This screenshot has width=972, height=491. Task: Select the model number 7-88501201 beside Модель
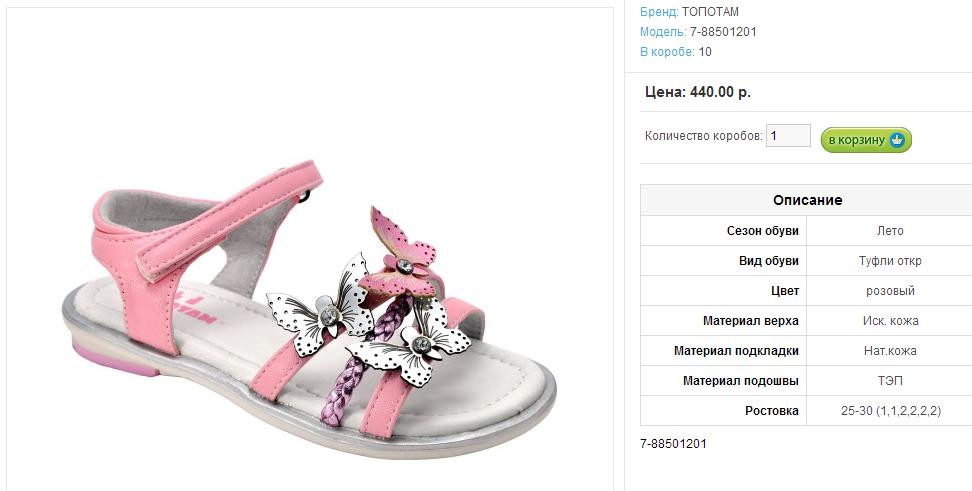point(723,32)
